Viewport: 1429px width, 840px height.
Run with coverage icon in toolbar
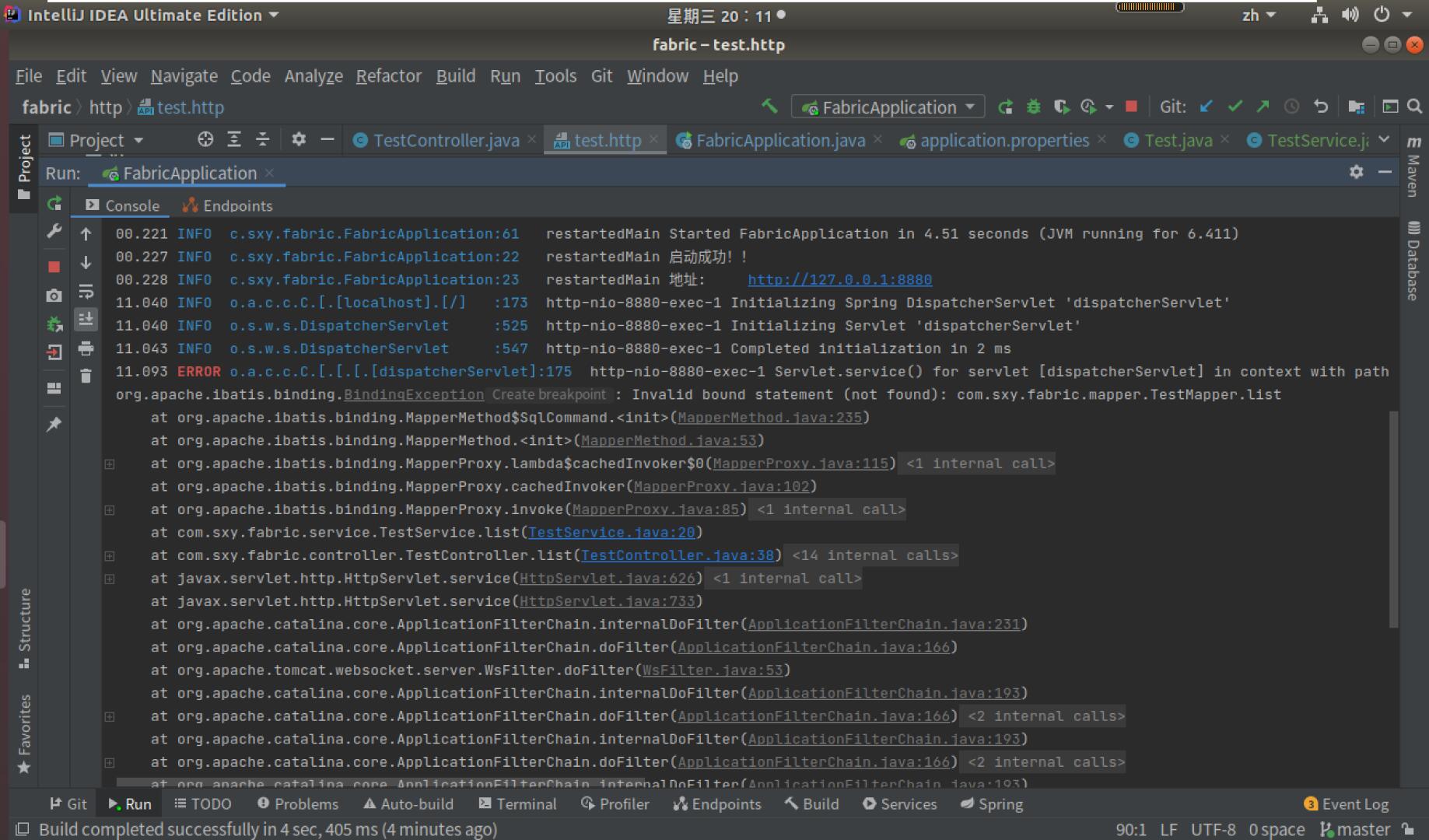[1061, 107]
